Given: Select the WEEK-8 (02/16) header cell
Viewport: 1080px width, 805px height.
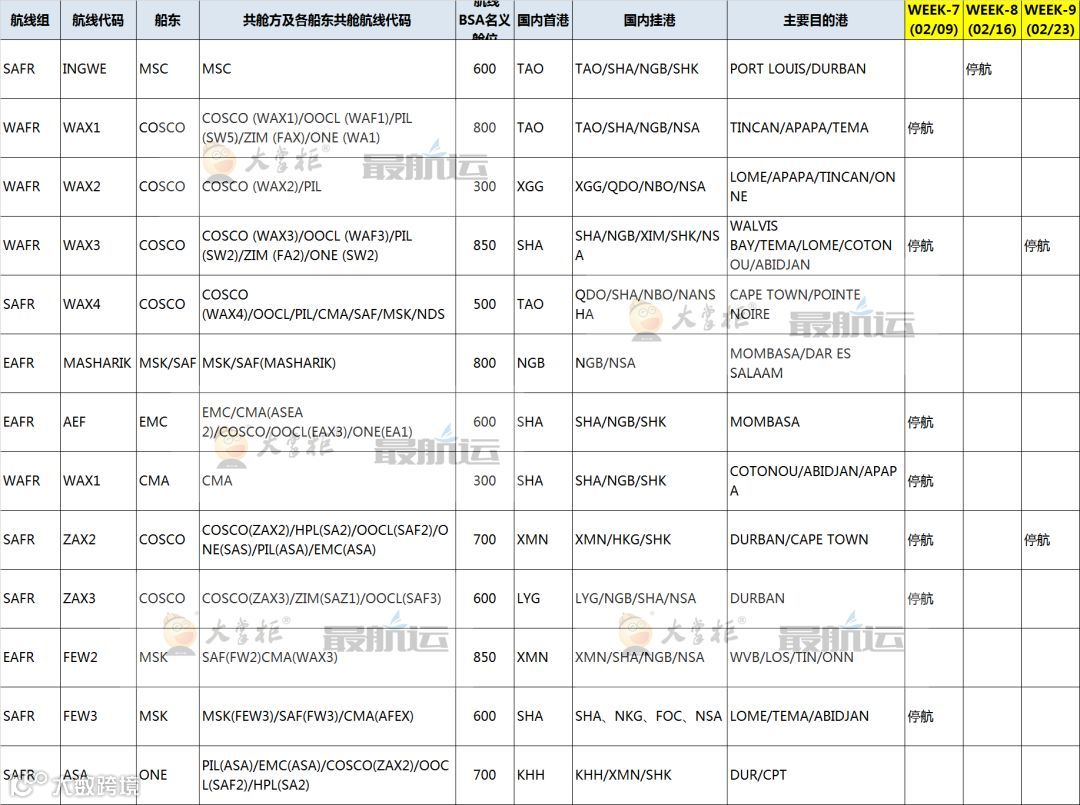Looking at the screenshot, I should pos(992,20).
